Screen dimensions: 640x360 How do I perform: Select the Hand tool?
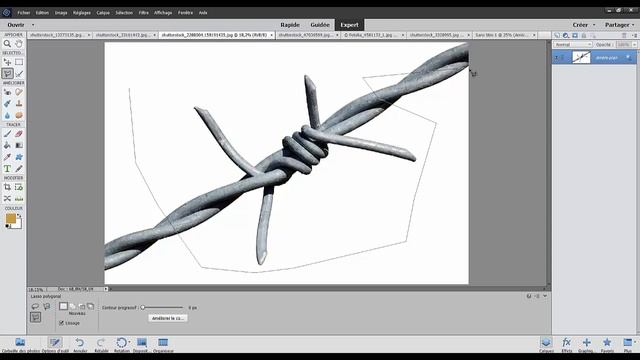pyautogui.click(x=19, y=44)
